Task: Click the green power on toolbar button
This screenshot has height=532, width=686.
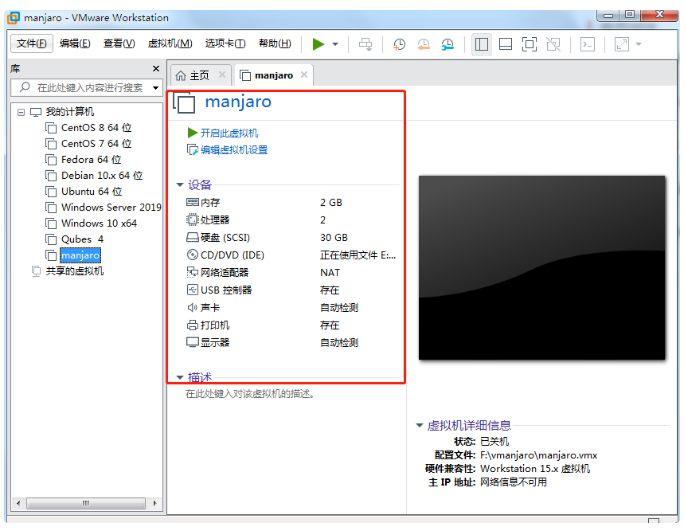Action: [x=318, y=44]
